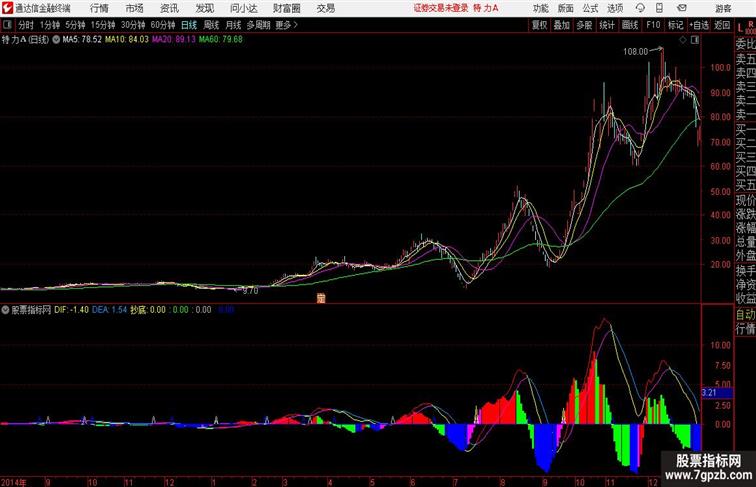Click the 统计 statistics button
This screenshot has width=756, height=487.
coord(607,25)
